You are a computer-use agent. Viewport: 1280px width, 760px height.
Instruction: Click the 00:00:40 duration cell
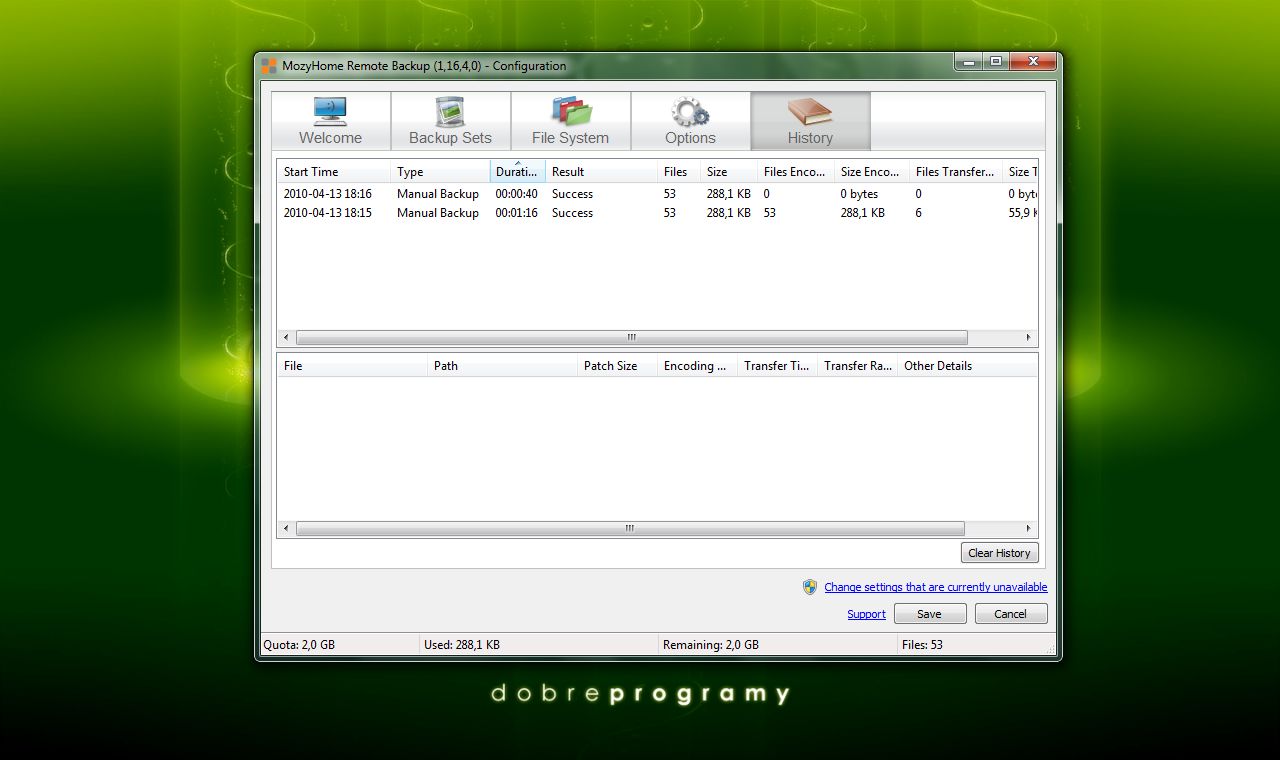(x=516, y=194)
